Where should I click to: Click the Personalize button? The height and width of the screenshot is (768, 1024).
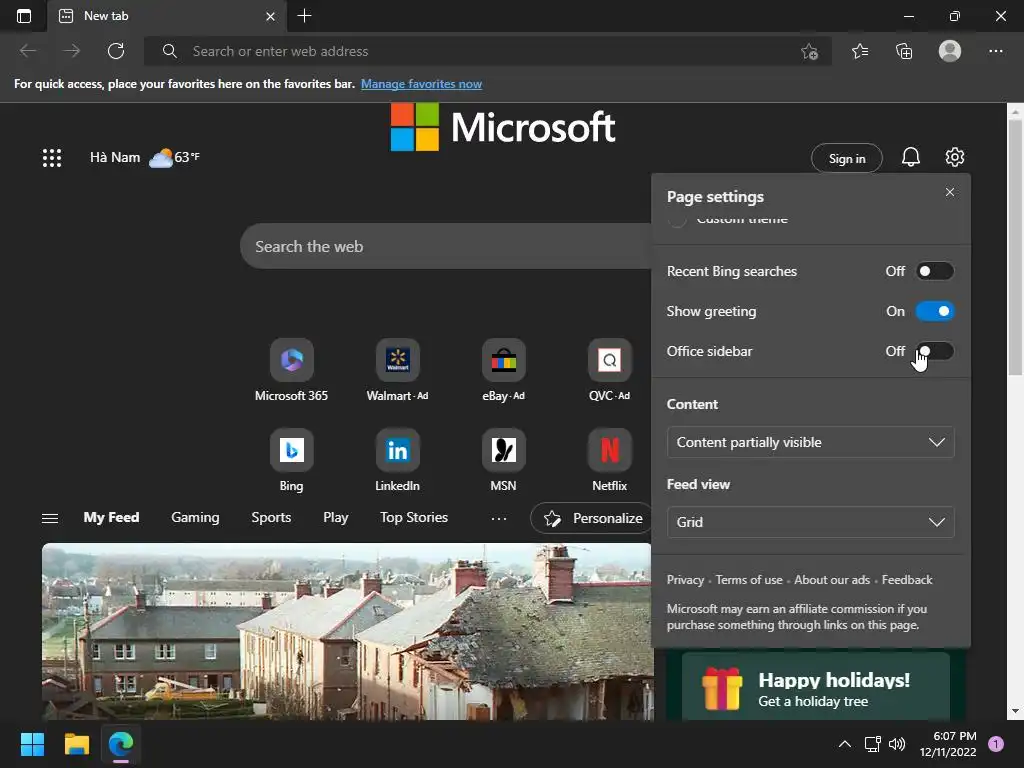pyautogui.click(x=592, y=518)
